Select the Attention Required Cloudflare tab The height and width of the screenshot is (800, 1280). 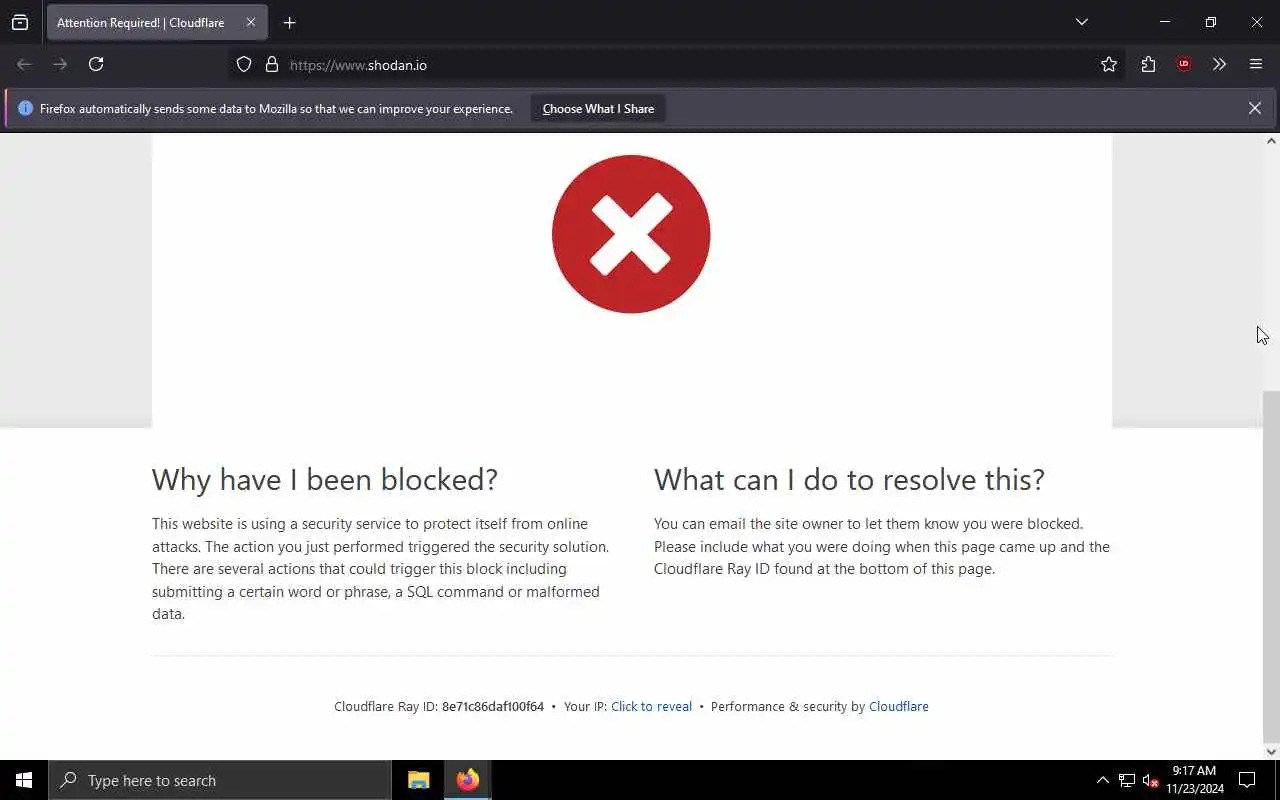click(x=157, y=22)
